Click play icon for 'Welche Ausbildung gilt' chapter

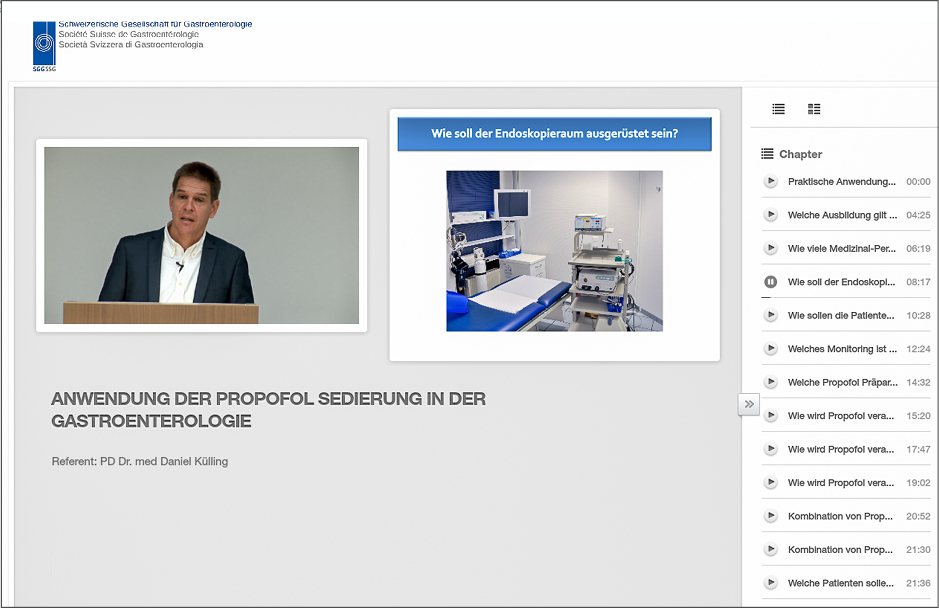770,215
